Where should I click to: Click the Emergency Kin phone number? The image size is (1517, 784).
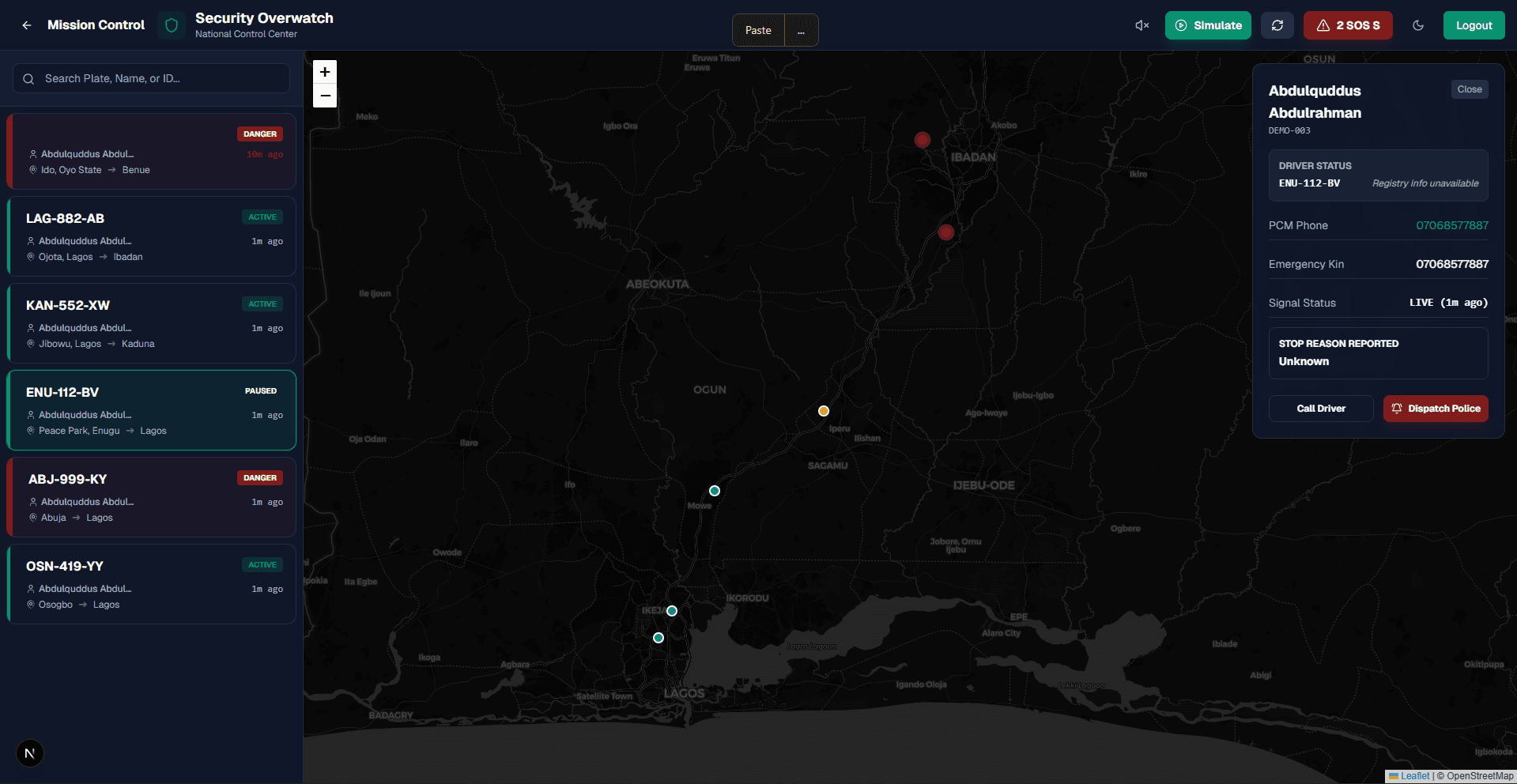point(1452,264)
